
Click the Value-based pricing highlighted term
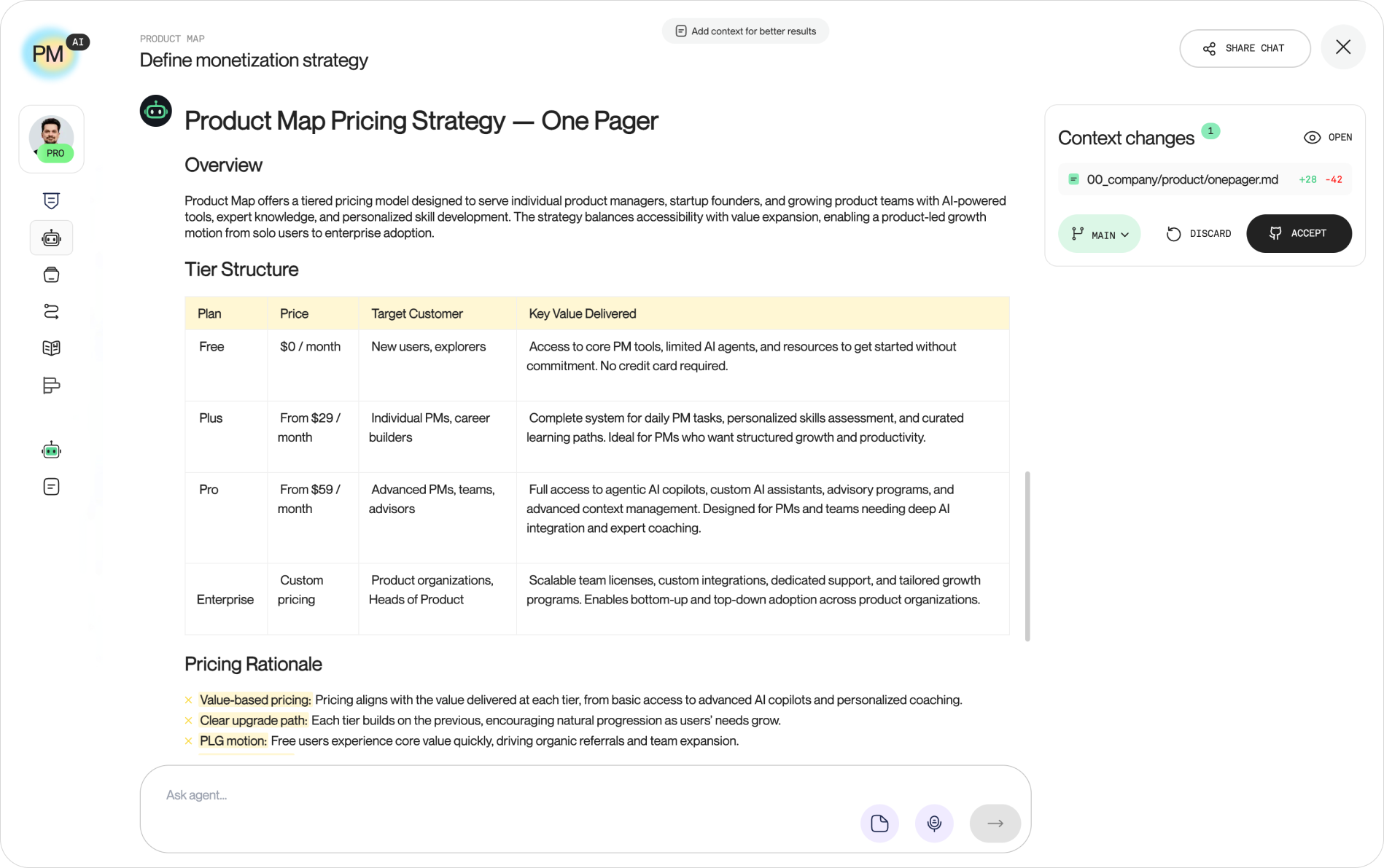tap(255, 700)
